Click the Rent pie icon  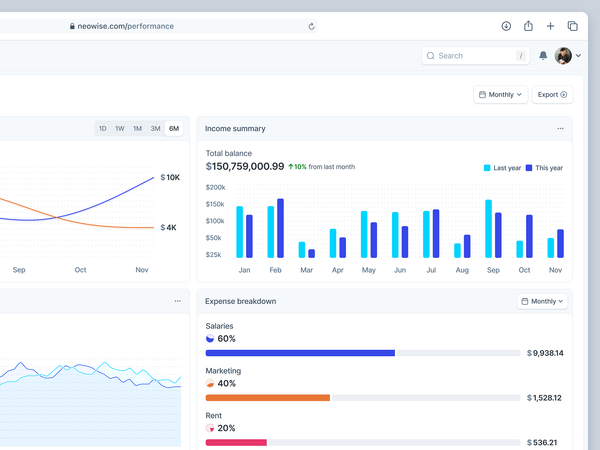(210, 428)
